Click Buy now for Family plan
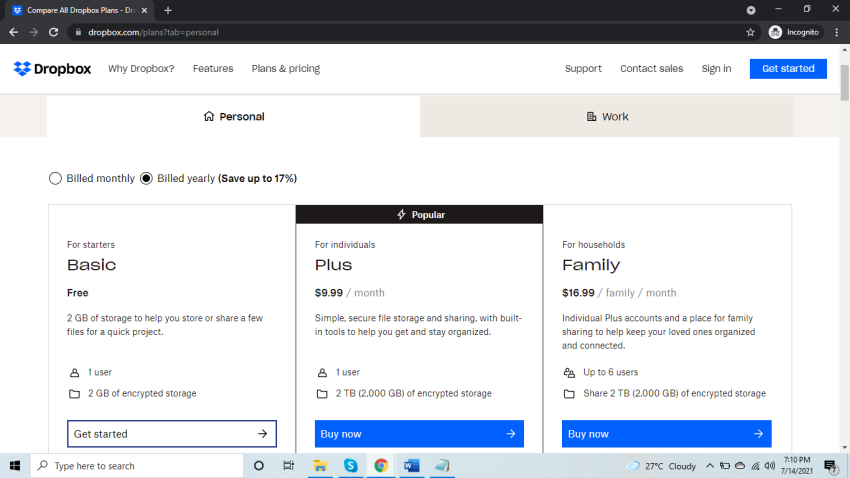Image resolution: width=850 pixels, height=478 pixels. [666, 434]
